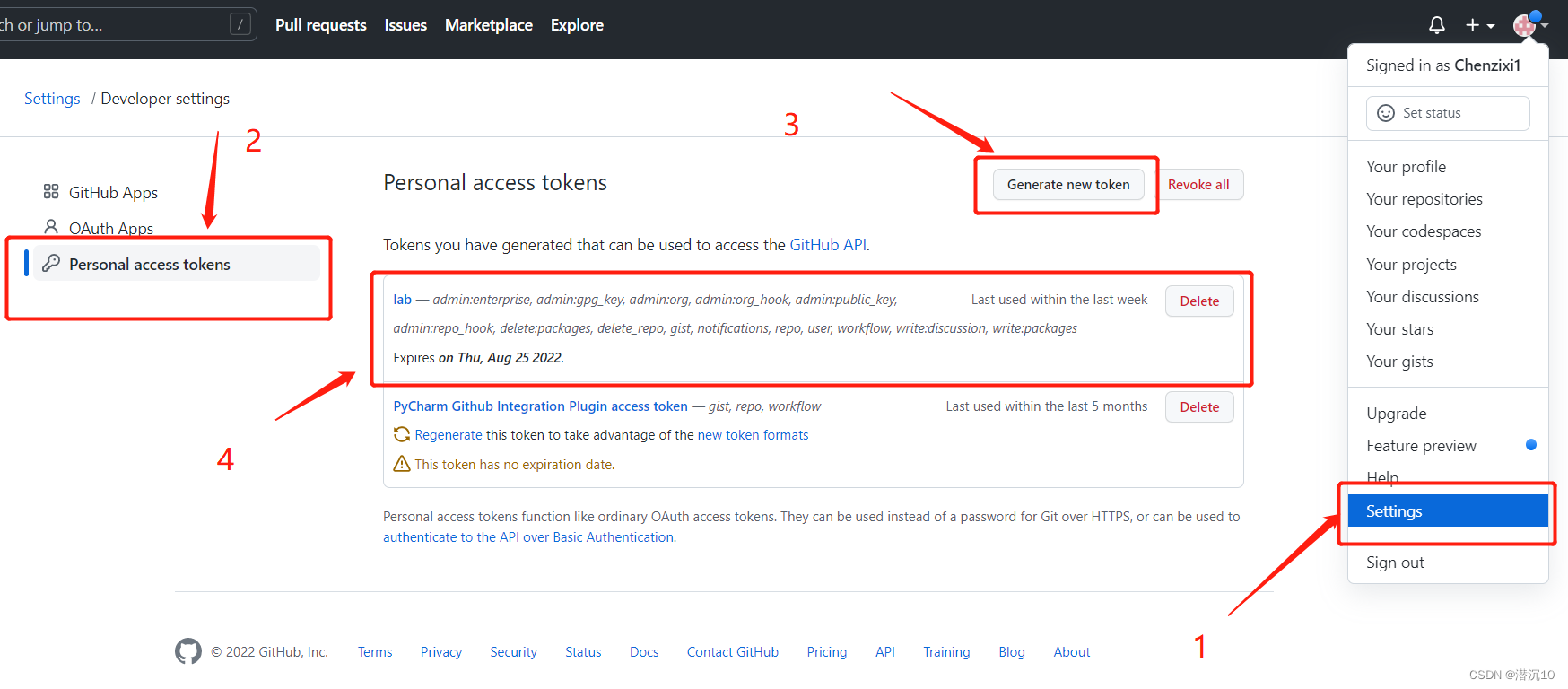The width and height of the screenshot is (1568, 689).
Task: Open Your codespaces from user menu
Action: point(1424,231)
